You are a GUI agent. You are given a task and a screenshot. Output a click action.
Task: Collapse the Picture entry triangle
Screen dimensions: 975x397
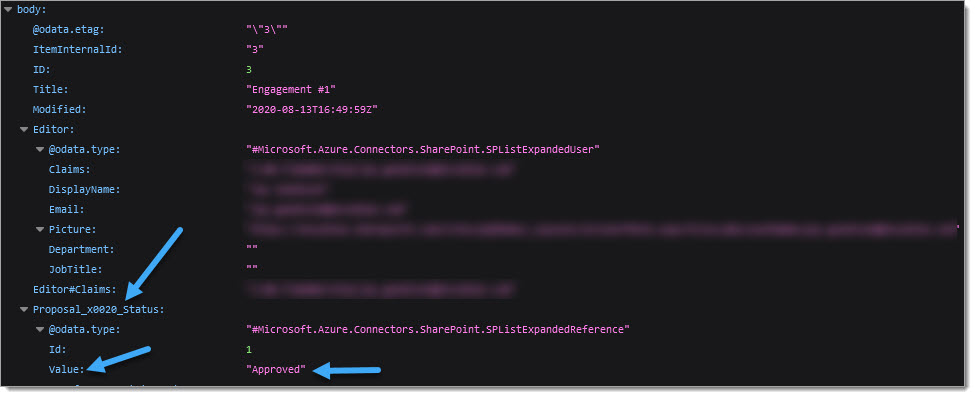(40, 230)
